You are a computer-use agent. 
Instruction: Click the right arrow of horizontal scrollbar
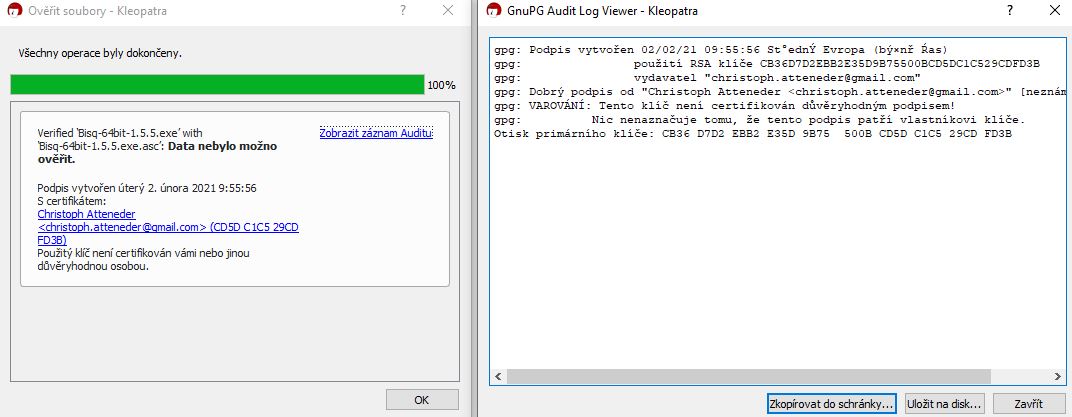[x=1056, y=378]
